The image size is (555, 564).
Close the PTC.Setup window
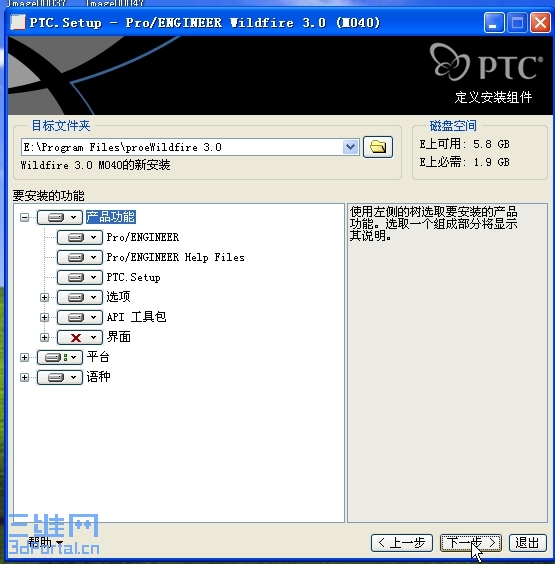[540, 23]
